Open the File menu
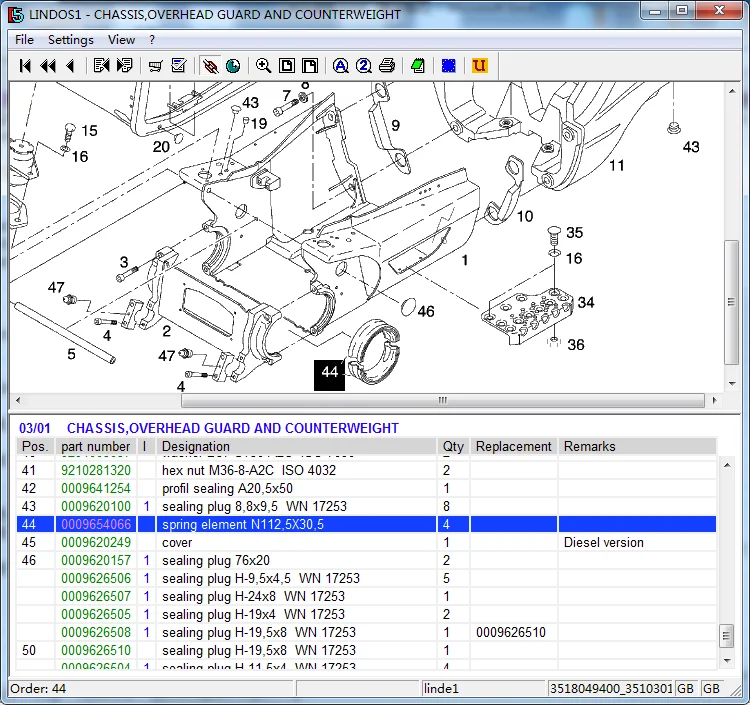 pos(24,40)
